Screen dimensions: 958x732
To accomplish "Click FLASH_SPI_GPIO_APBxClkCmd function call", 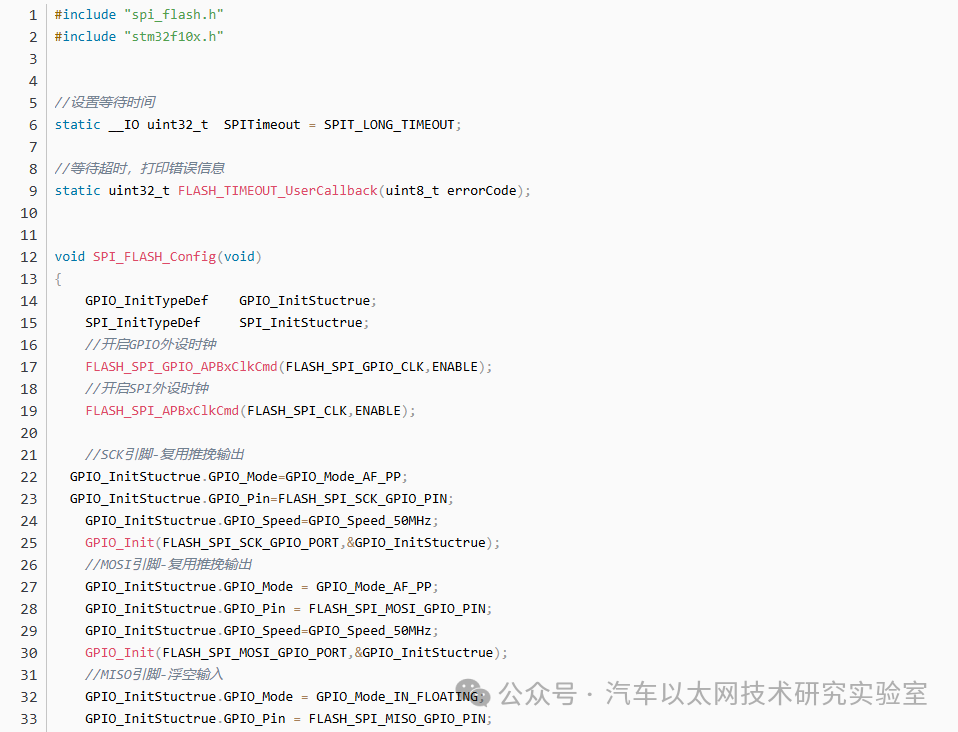I will [181, 367].
